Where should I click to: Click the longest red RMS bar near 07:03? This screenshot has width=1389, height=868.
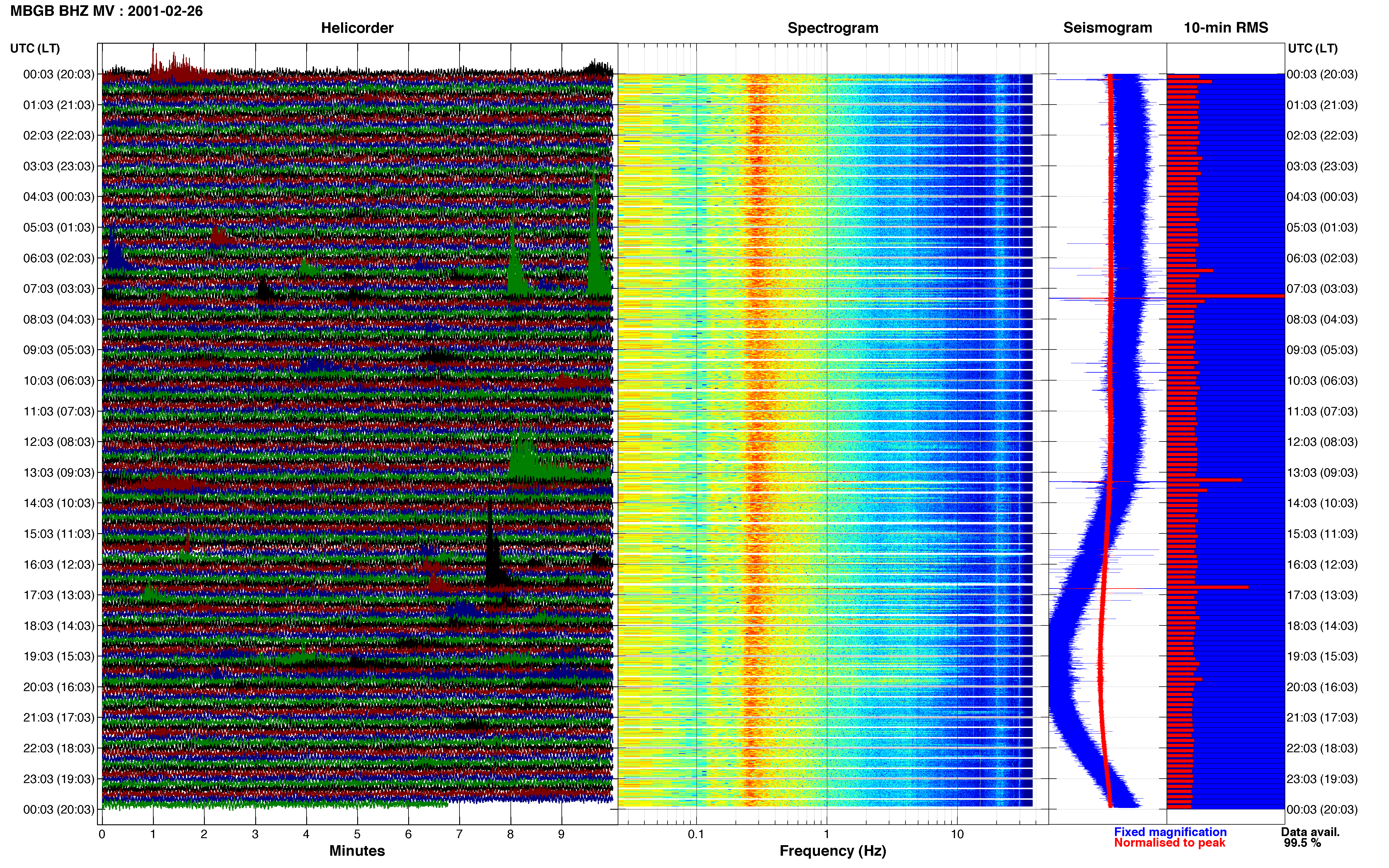(1225, 296)
